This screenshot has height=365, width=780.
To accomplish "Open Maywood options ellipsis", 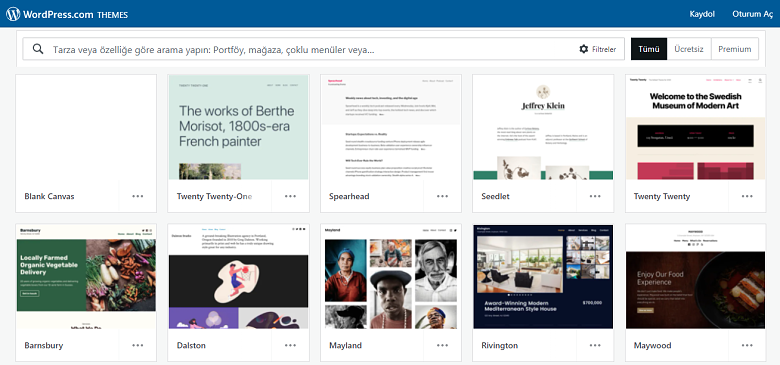I will [x=747, y=345].
